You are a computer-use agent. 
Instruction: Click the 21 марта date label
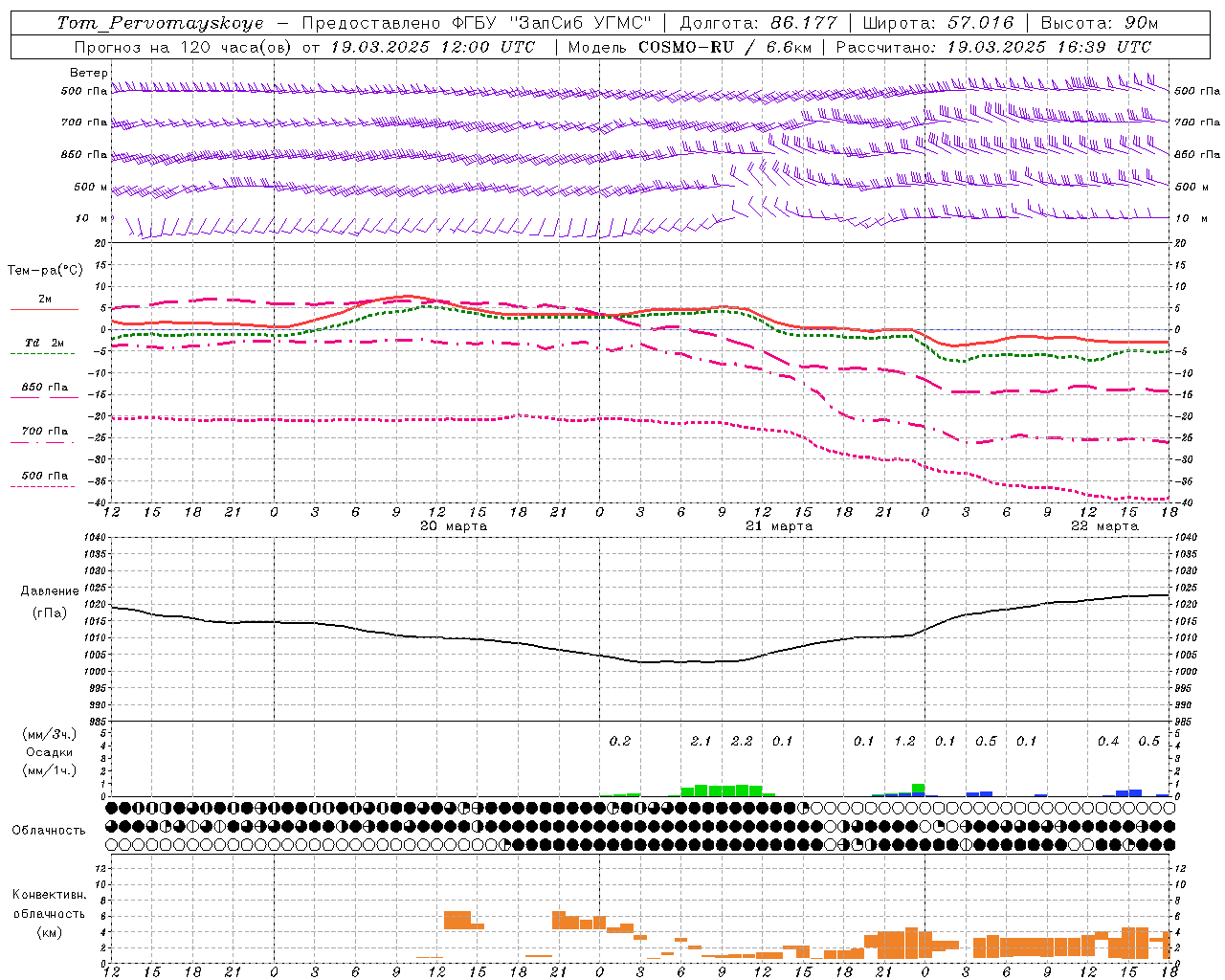click(x=779, y=526)
